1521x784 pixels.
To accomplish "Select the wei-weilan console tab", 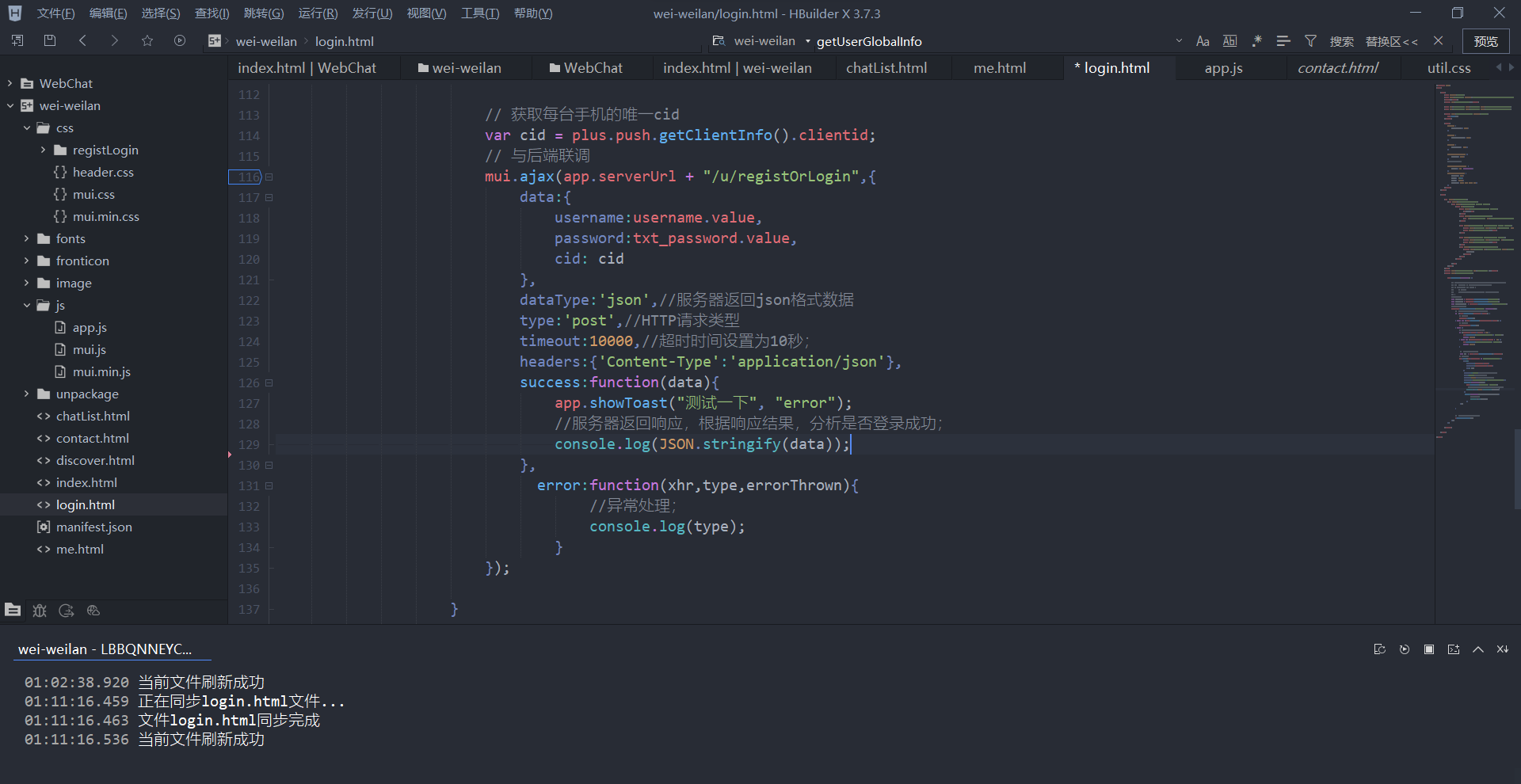I will 105,649.
